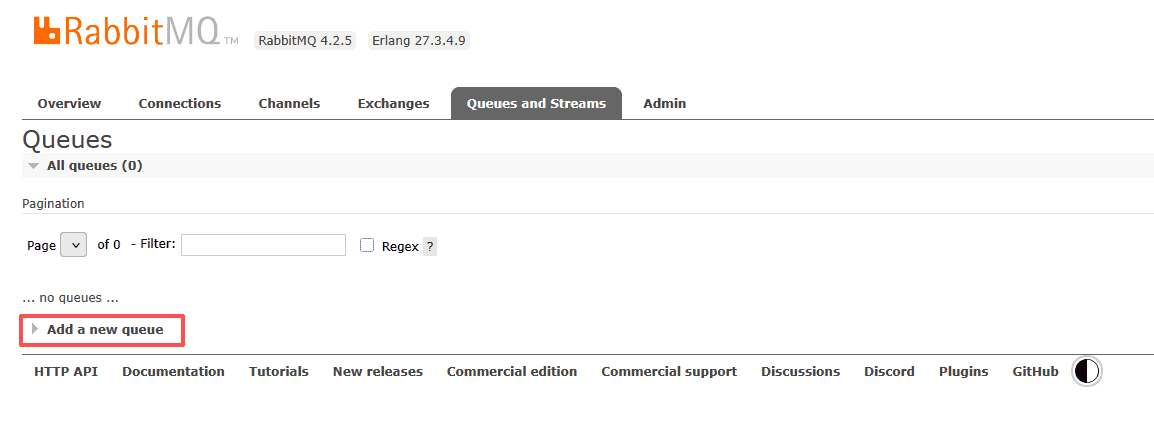Click the Filter text input field
This screenshot has height=426, width=1154.
click(263, 245)
